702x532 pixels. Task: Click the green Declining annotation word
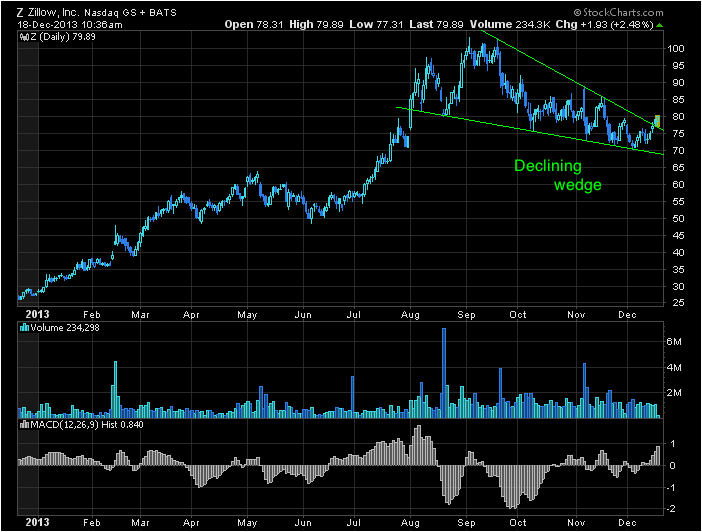coord(548,166)
